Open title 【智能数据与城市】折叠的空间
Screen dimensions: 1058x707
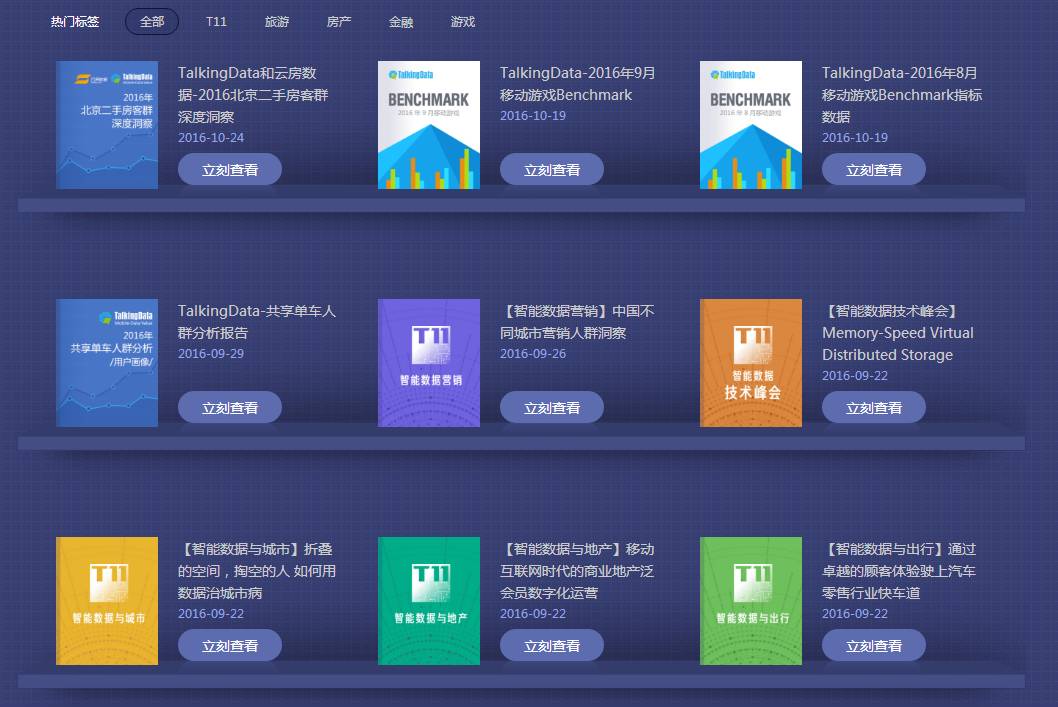(x=256, y=571)
